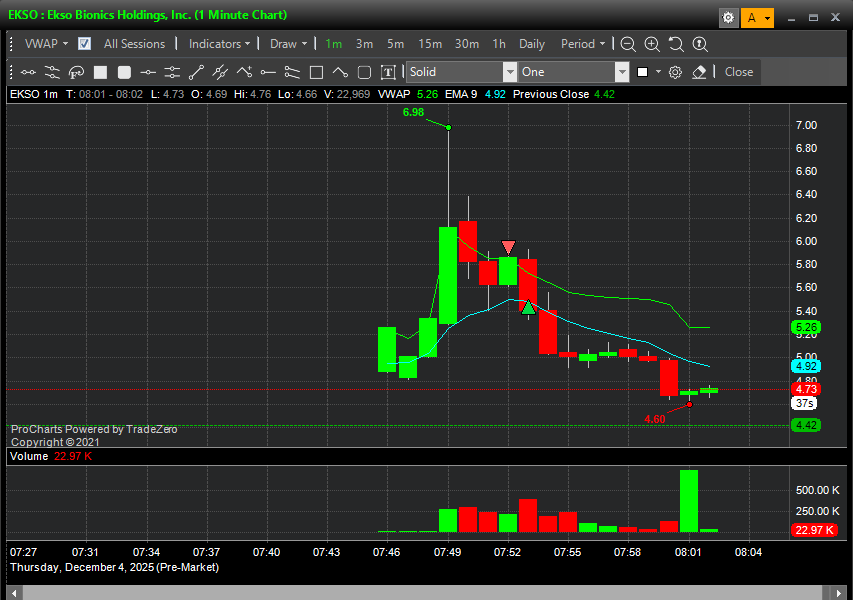Click the All Sessions label
This screenshot has height=600, width=853.
134,44
